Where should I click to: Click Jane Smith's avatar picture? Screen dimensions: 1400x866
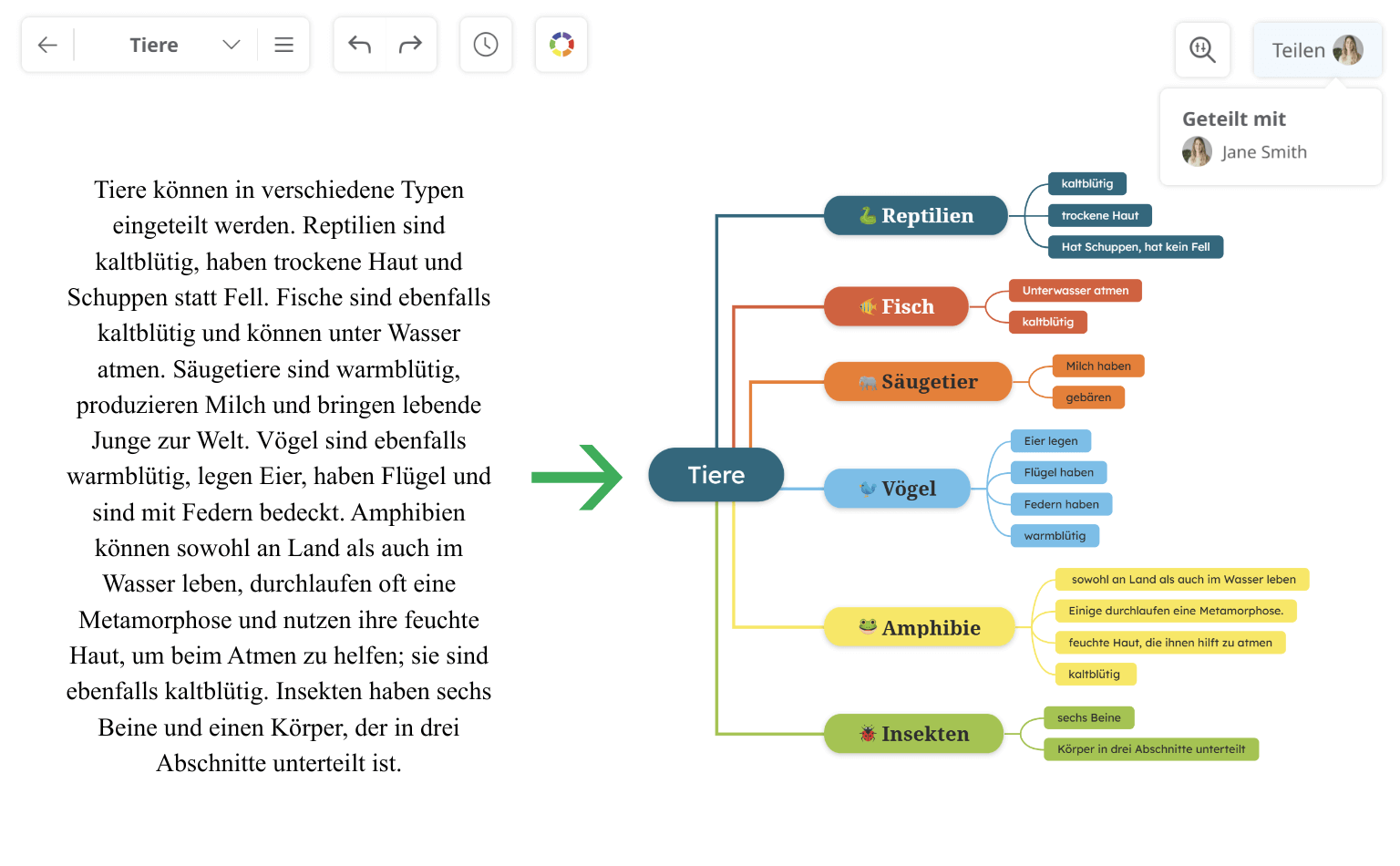tap(1197, 151)
